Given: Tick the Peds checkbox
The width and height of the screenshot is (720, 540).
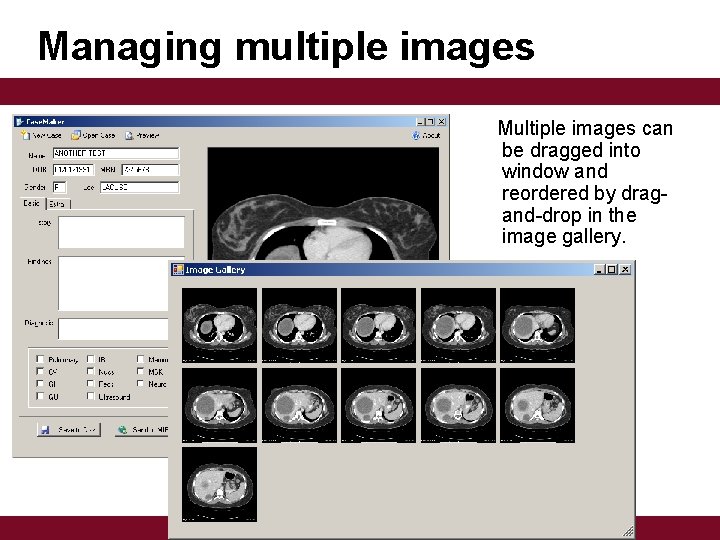Looking at the screenshot, I should [x=91, y=383].
